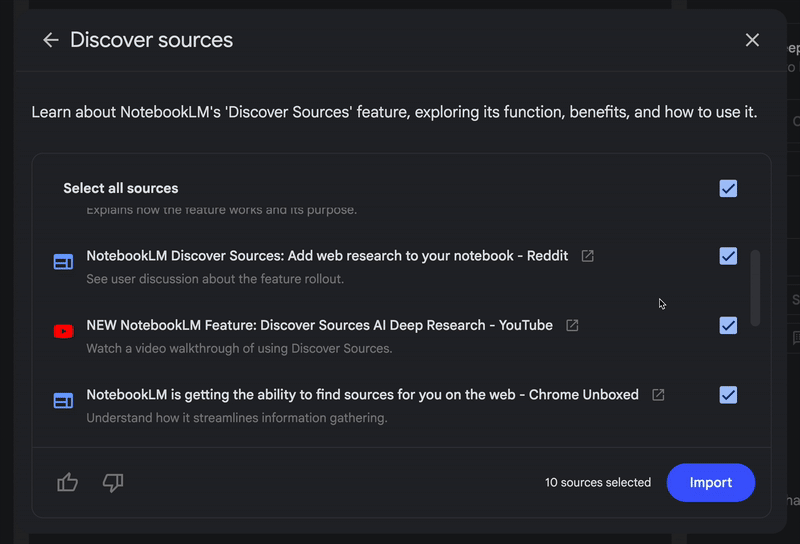
Task: Click the YouTube logo icon
Action: (x=63, y=331)
